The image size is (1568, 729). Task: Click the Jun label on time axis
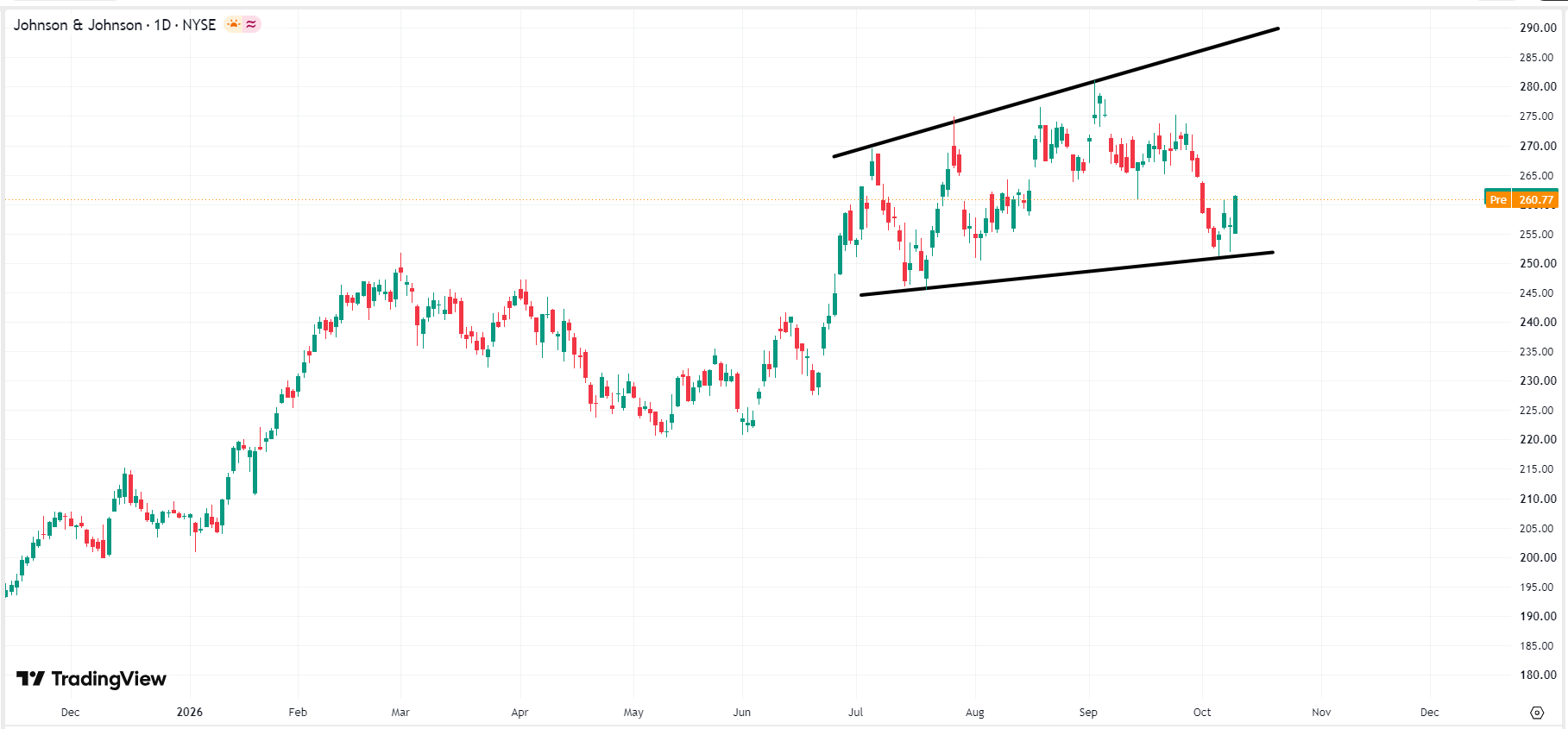pos(742,712)
